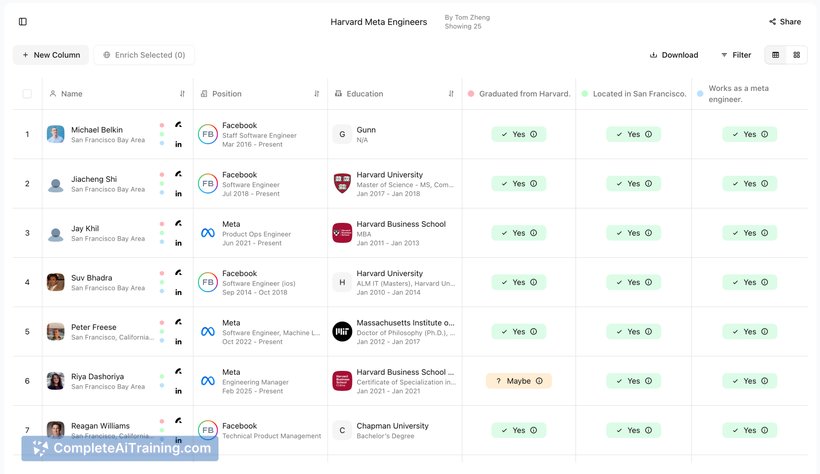Select the name Jiacheng Shi
This screenshot has height=474, width=820.
pos(94,179)
